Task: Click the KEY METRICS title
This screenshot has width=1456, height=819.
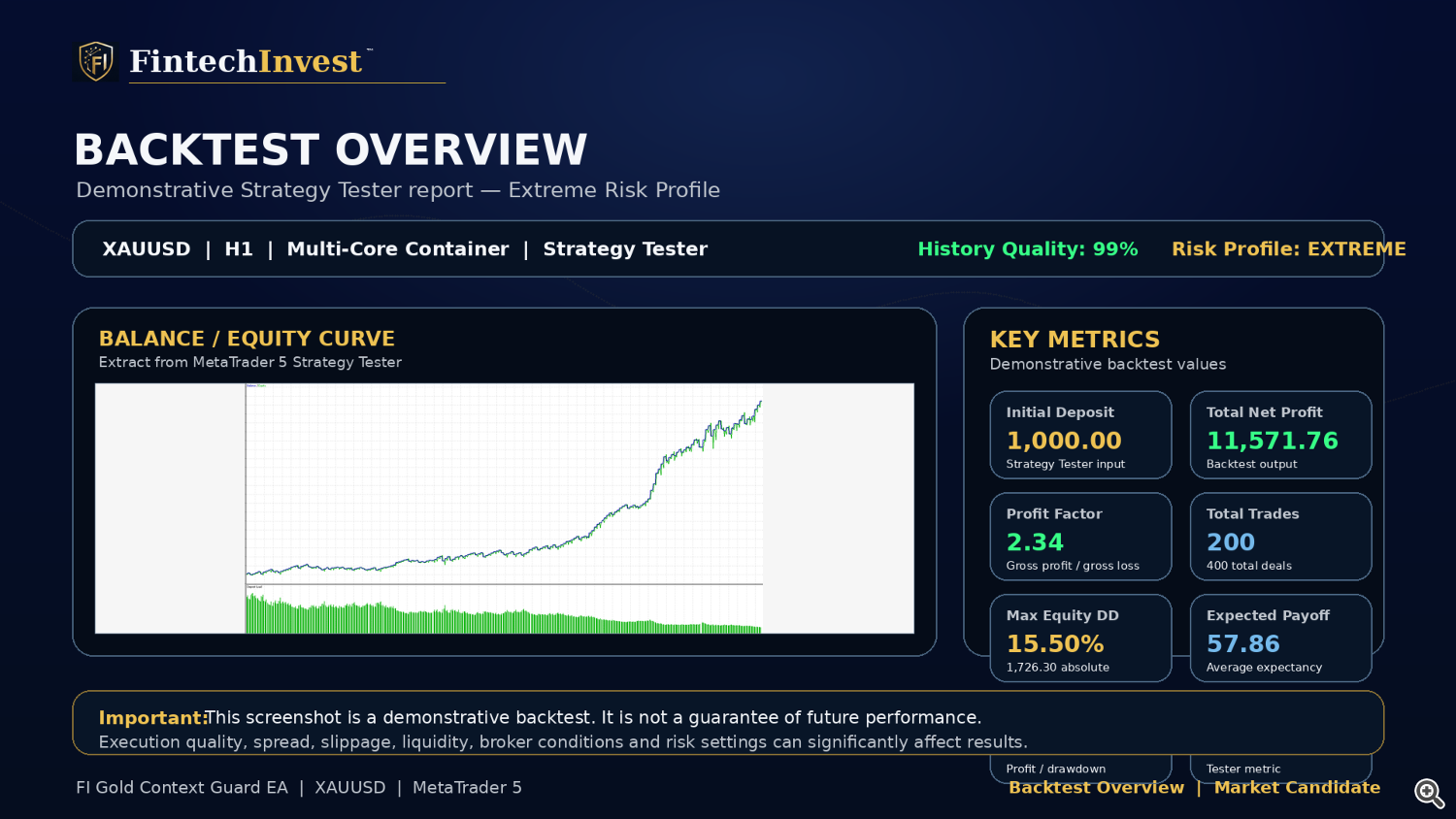Action: pyautogui.click(x=1075, y=340)
